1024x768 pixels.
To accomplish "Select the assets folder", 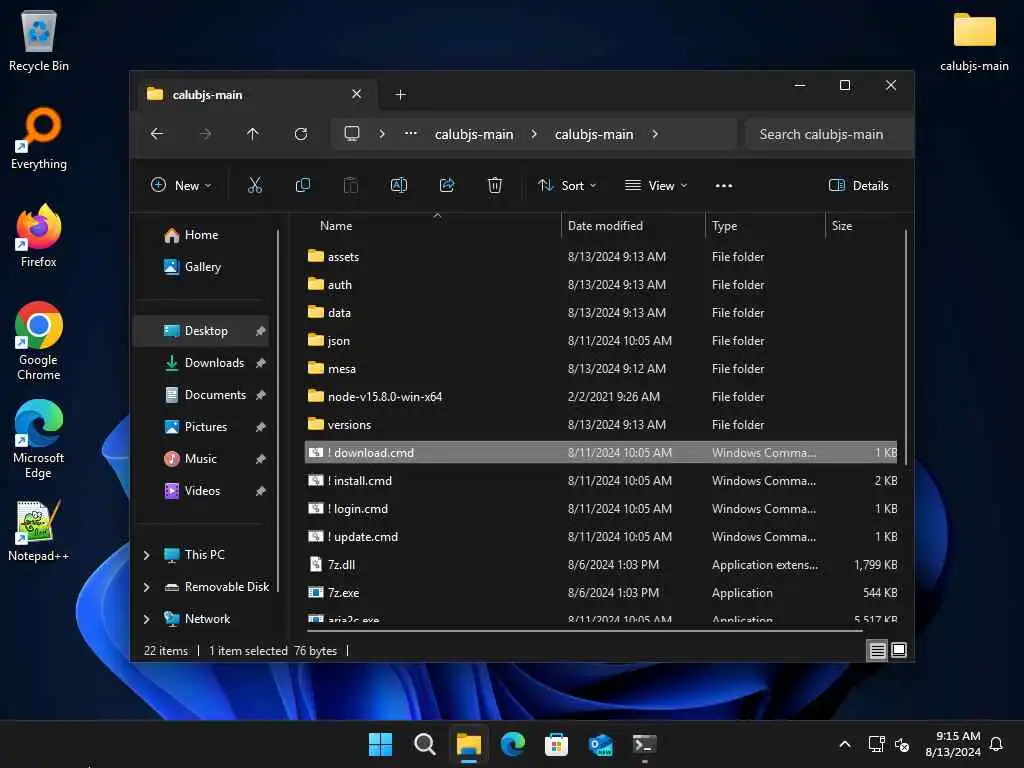I will tap(601, 257).
